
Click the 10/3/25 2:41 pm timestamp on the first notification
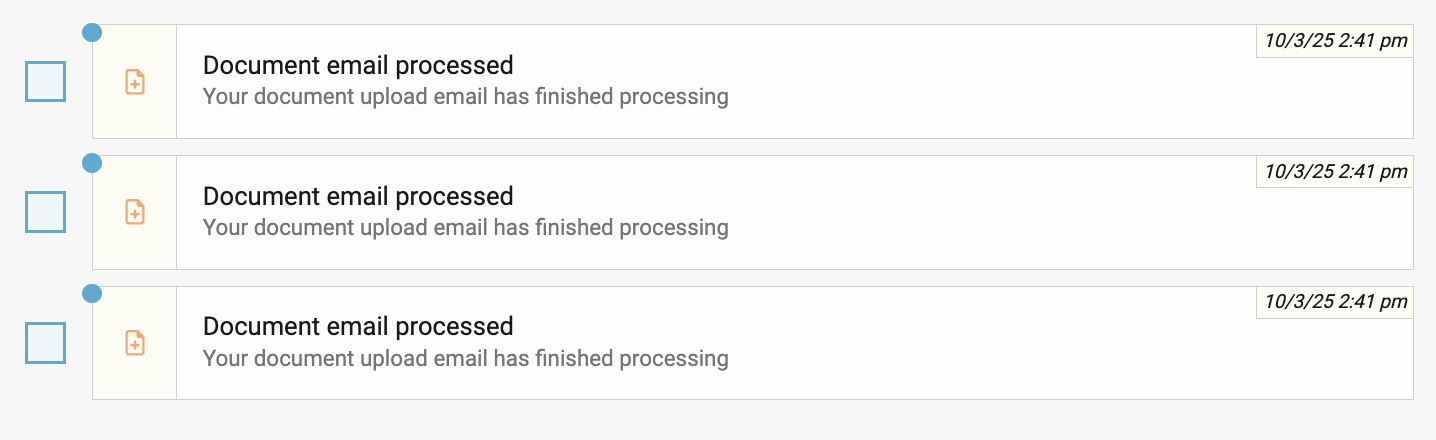click(x=1335, y=41)
